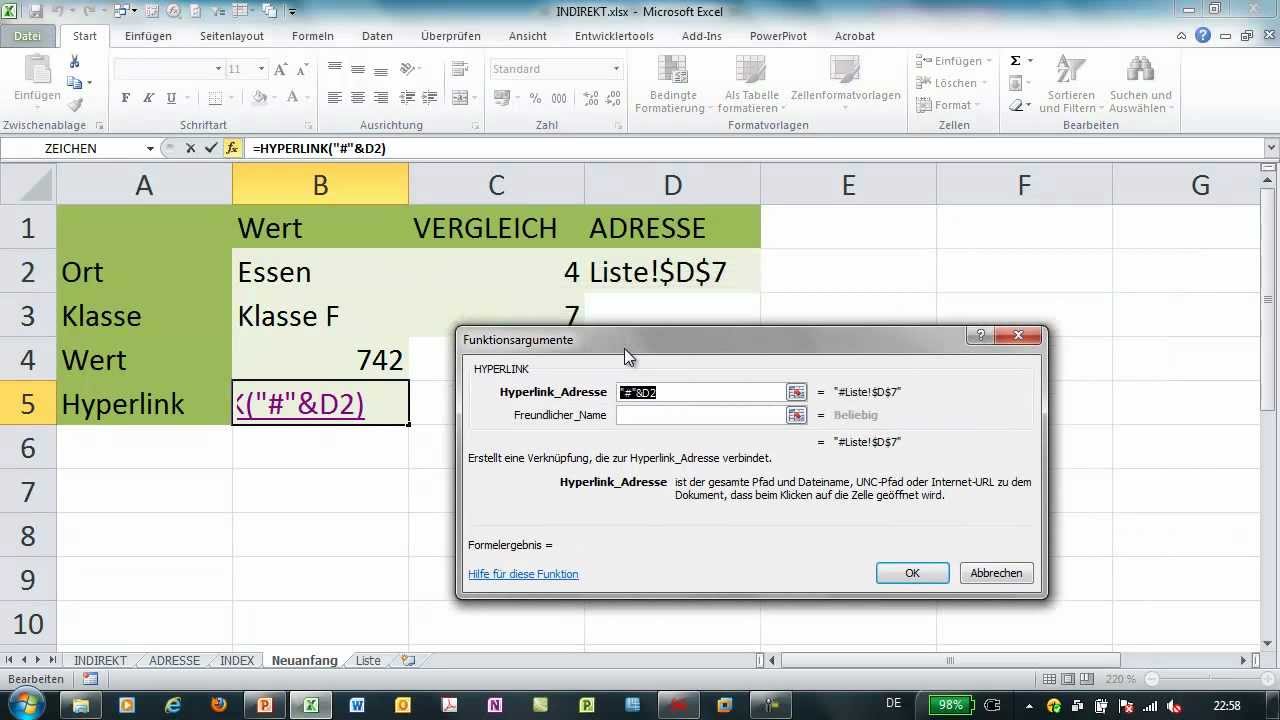Decrease font size with small A
The image size is (1280, 720).
click(301, 69)
